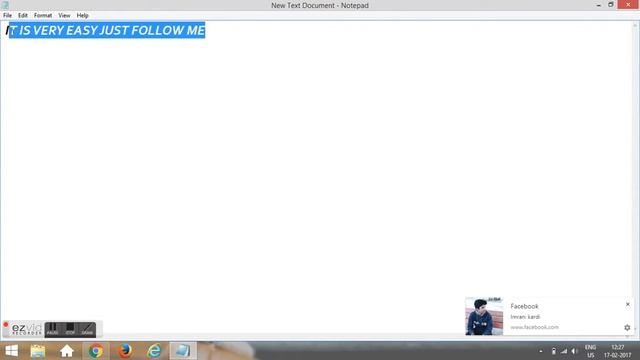
Task: Close the Facebook notification
Action: 628,304
